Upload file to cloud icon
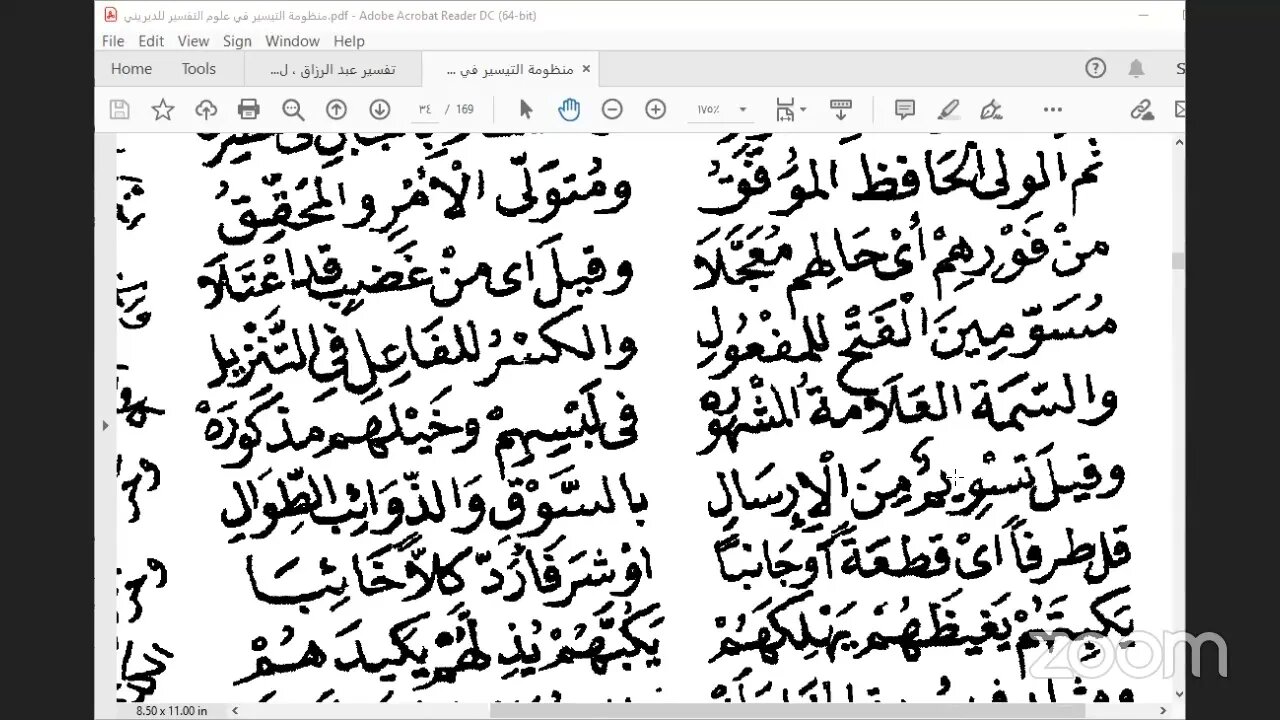The height and width of the screenshot is (720, 1280). [x=206, y=110]
